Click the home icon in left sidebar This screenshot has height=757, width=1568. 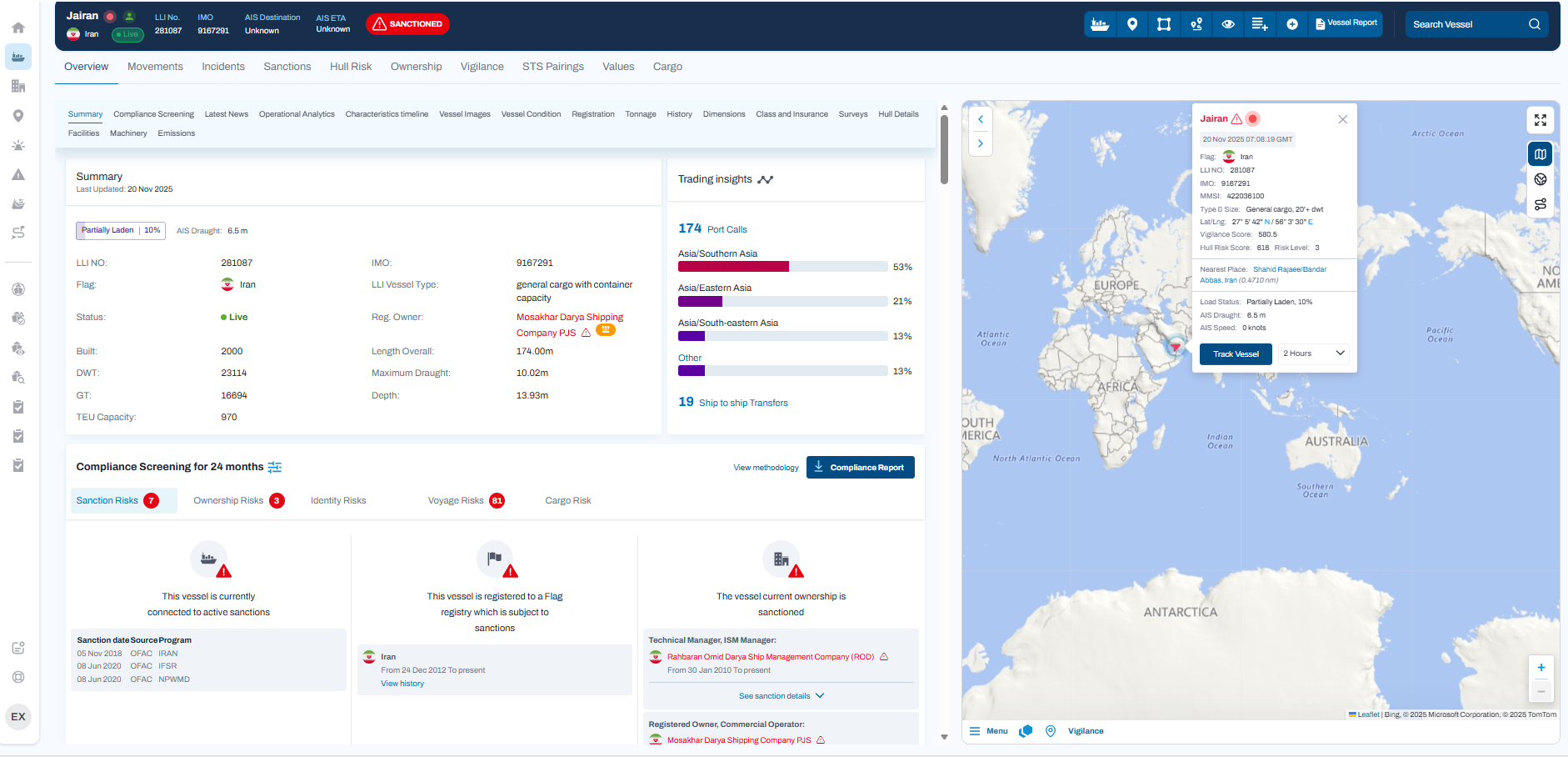tap(18, 28)
